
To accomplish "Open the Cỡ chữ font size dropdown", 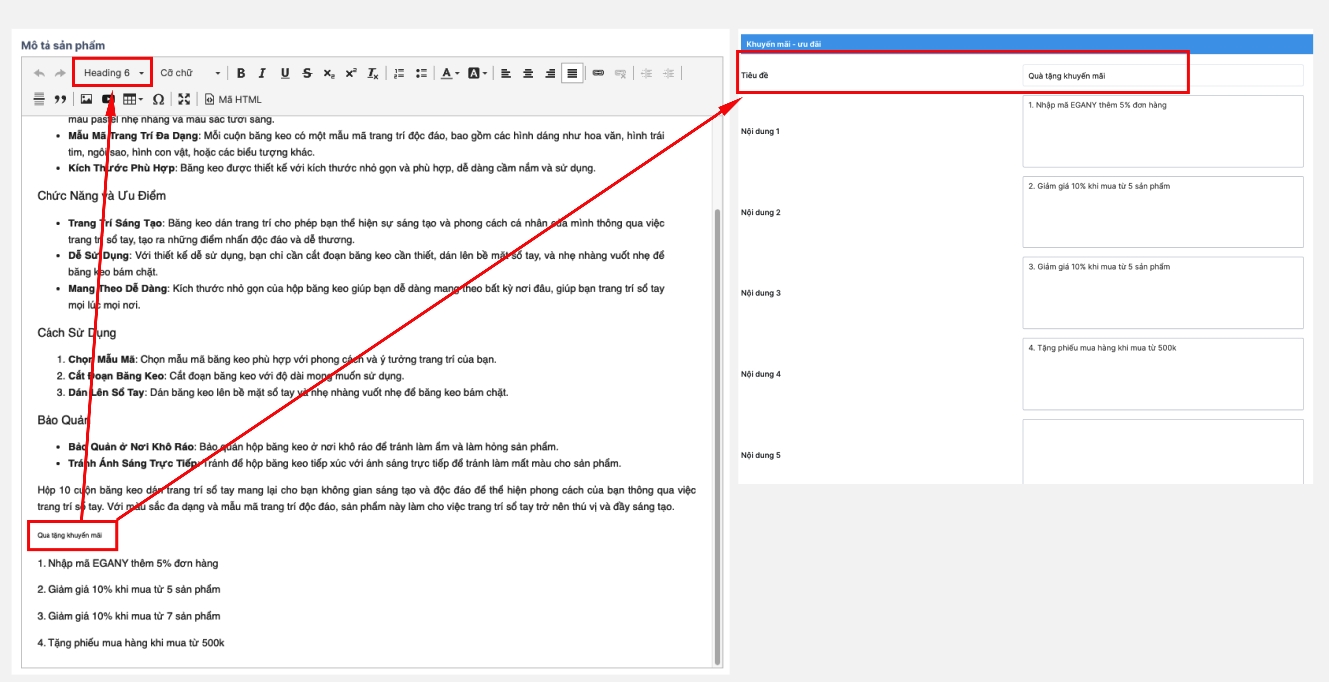I will coord(190,73).
